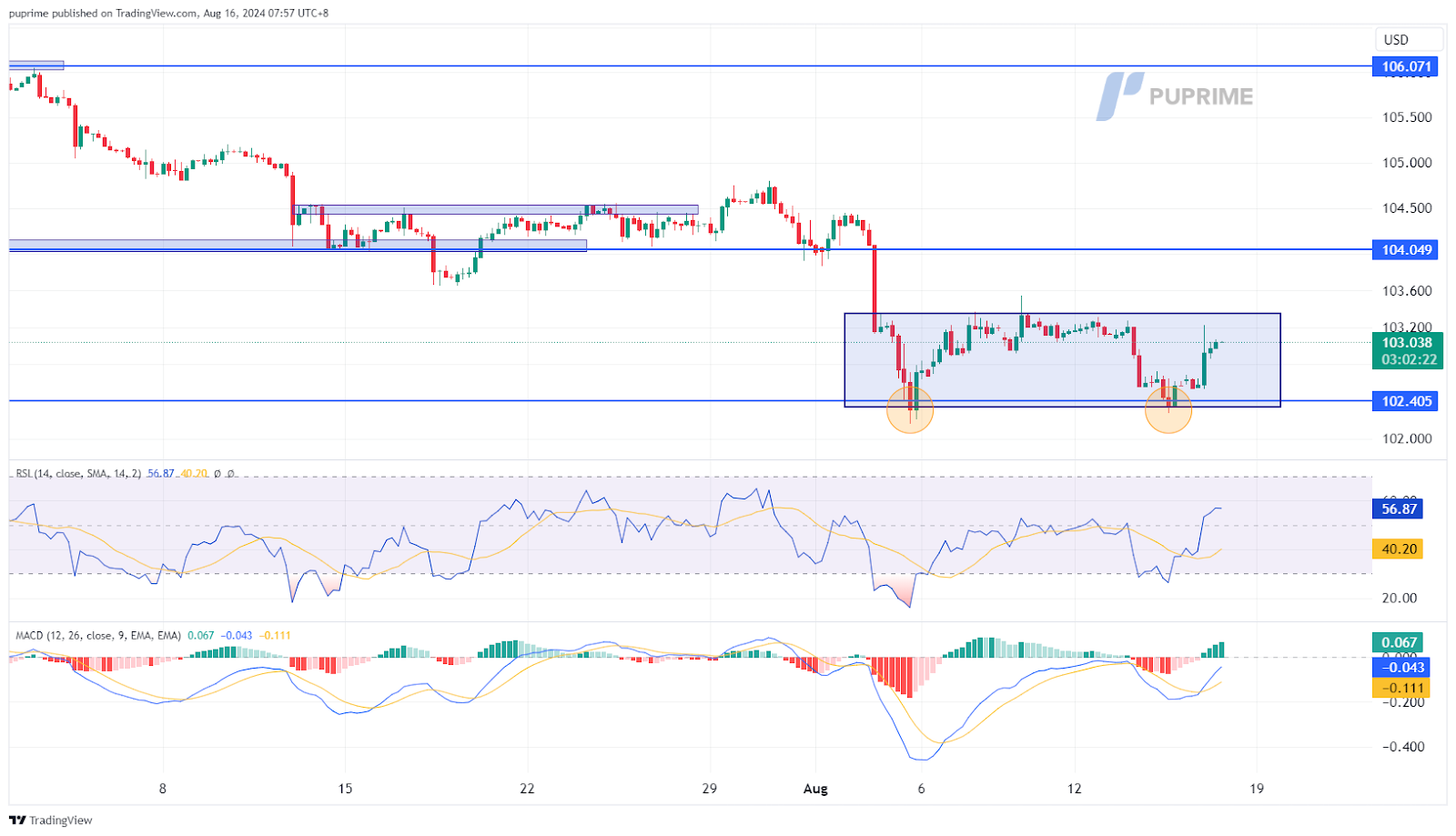Click the 103.038 current price label
Viewport: 1456px width, 836px height.
[1406, 343]
